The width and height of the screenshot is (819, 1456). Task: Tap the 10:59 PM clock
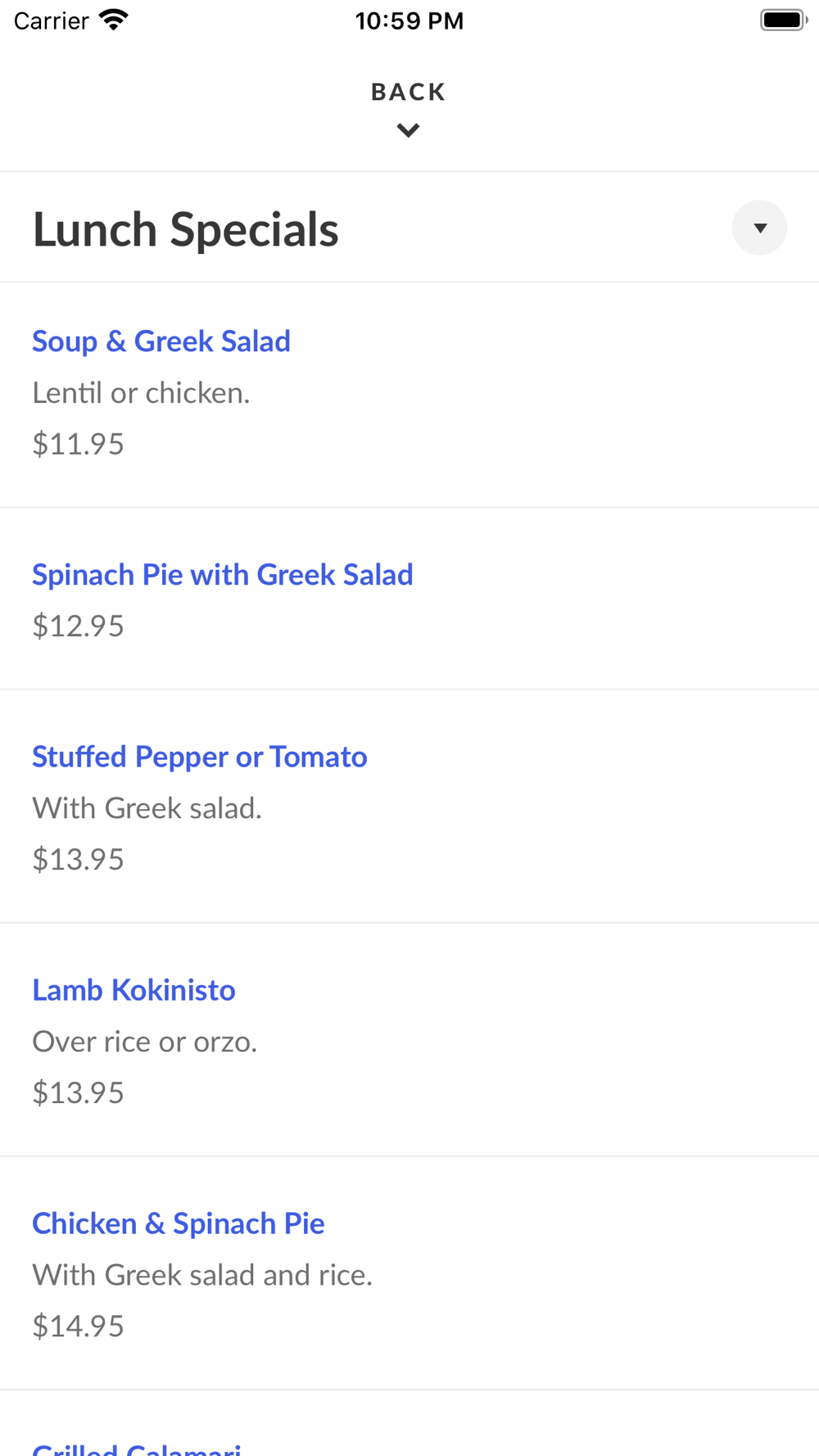click(409, 20)
